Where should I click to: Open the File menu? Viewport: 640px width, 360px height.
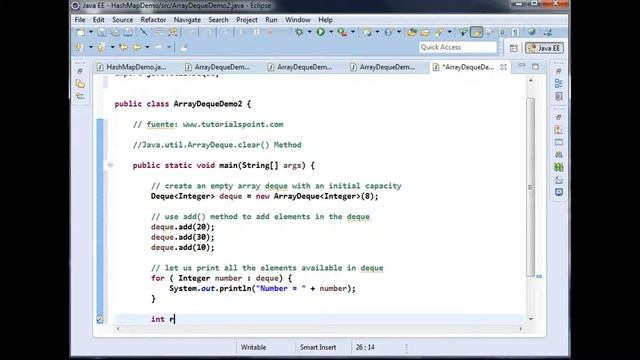pyautogui.click(x=80, y=20)
